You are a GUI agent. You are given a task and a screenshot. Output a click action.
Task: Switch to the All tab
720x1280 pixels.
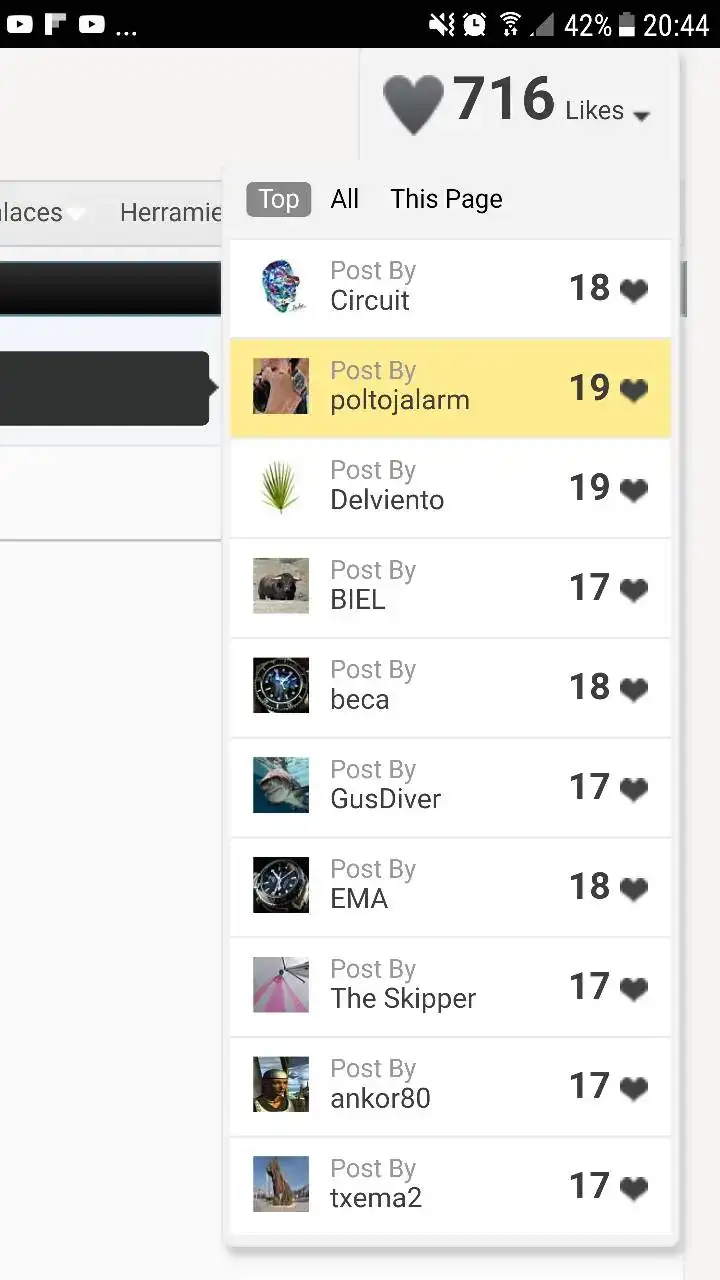(345, 199)
